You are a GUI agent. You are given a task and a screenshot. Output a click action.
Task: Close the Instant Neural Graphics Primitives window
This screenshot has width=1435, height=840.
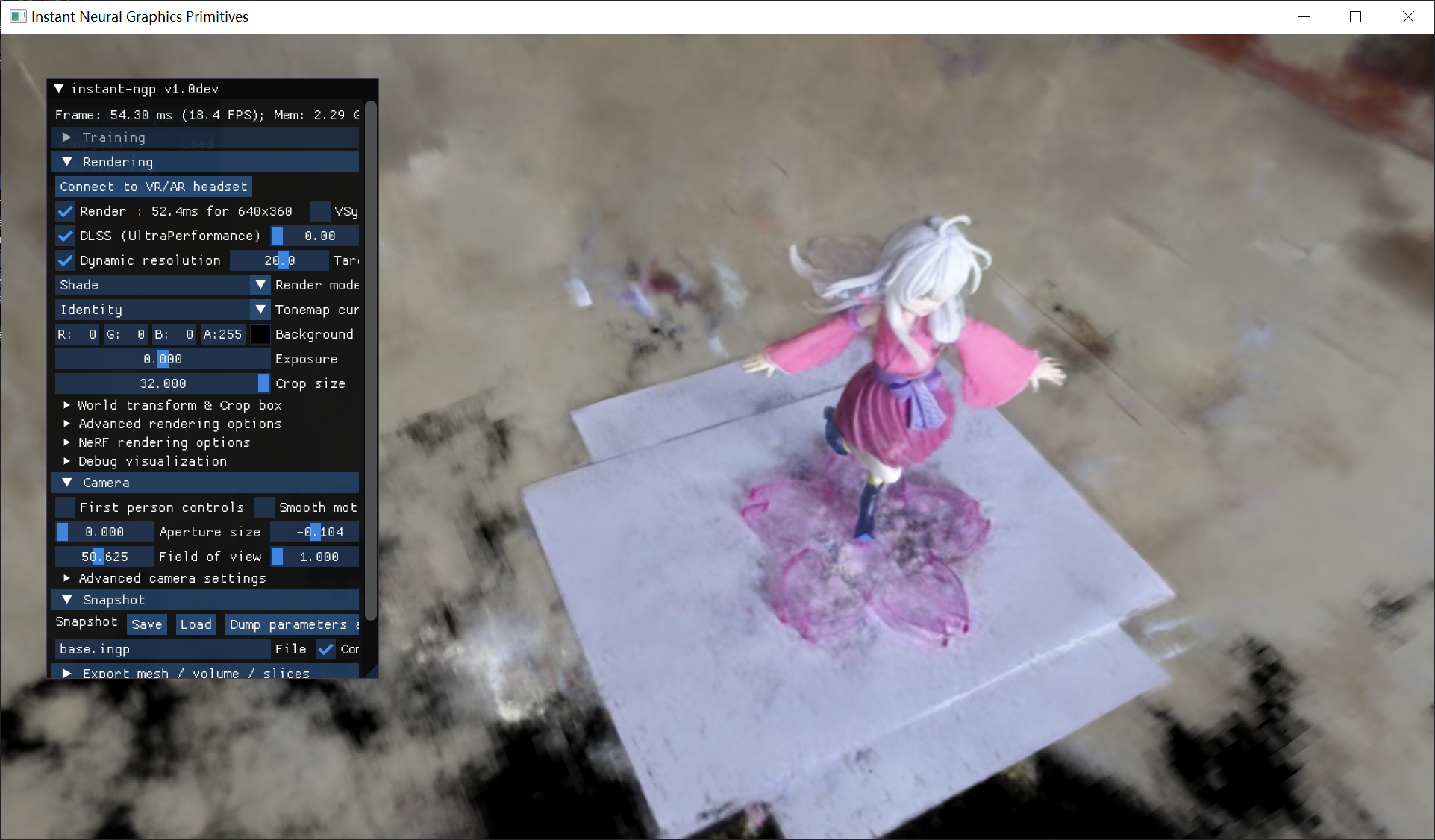(x=1408, y=16)
